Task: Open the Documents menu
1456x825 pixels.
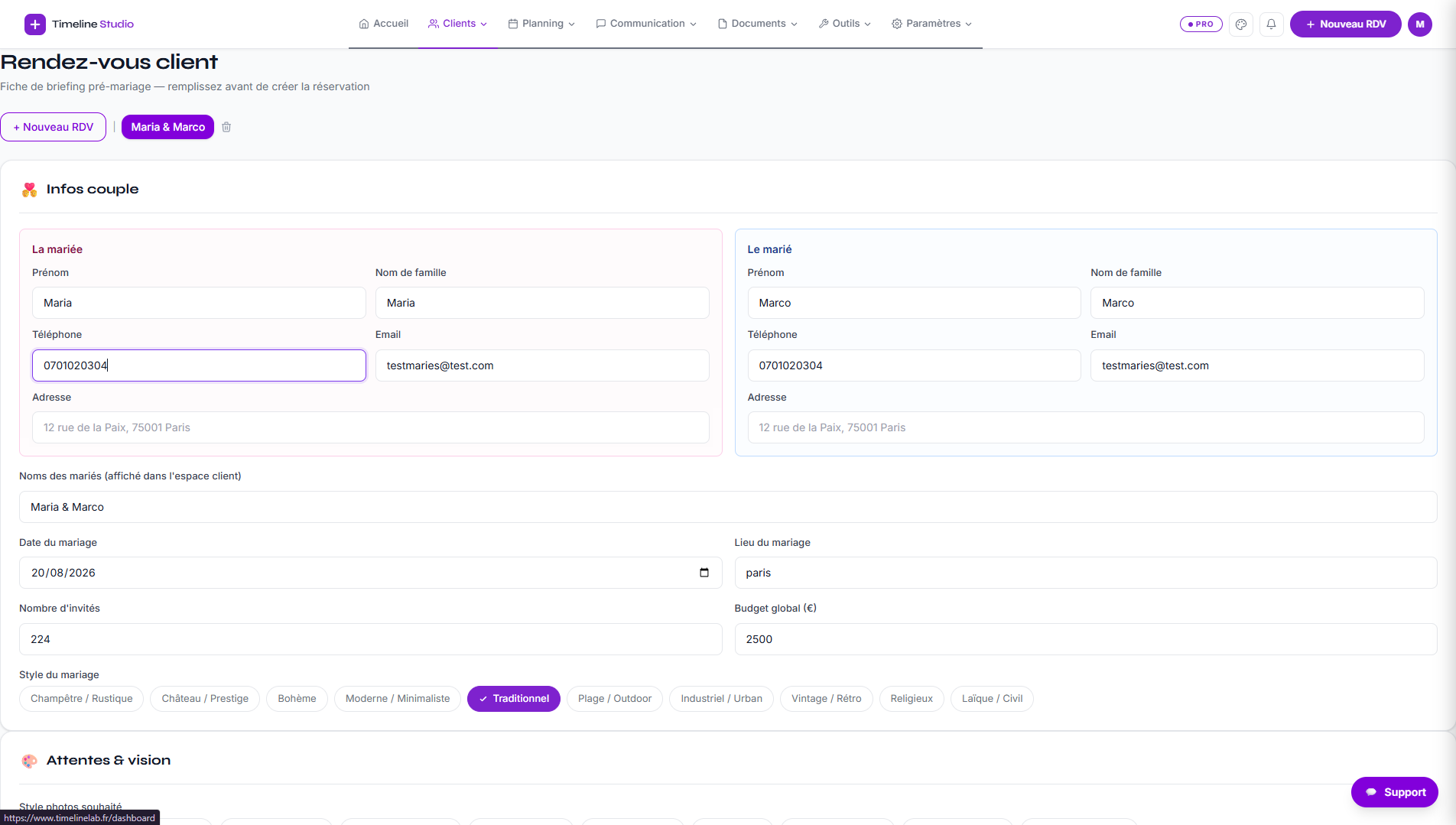Action: [757, 24]
